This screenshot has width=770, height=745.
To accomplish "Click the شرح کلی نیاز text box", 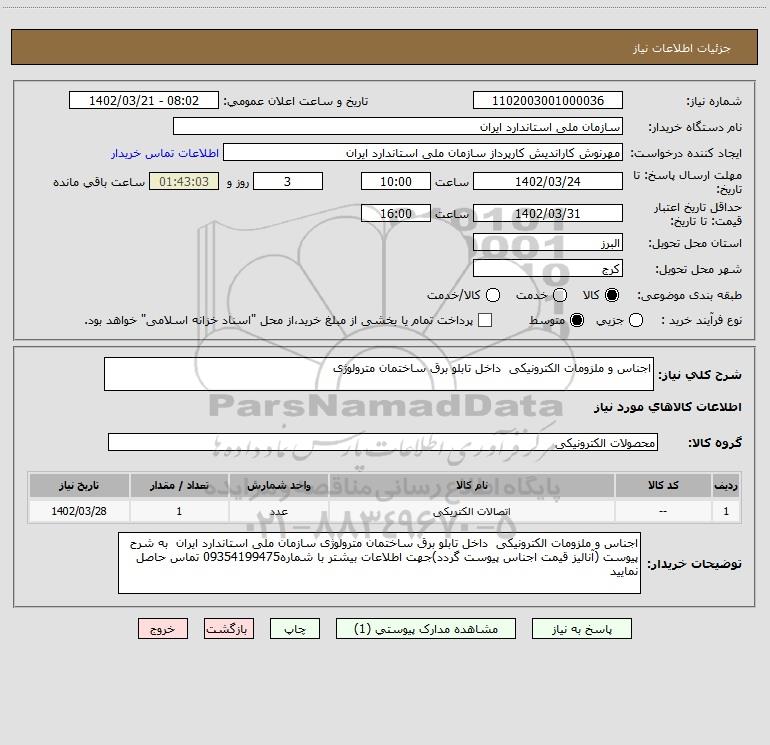I will [379, 374].
